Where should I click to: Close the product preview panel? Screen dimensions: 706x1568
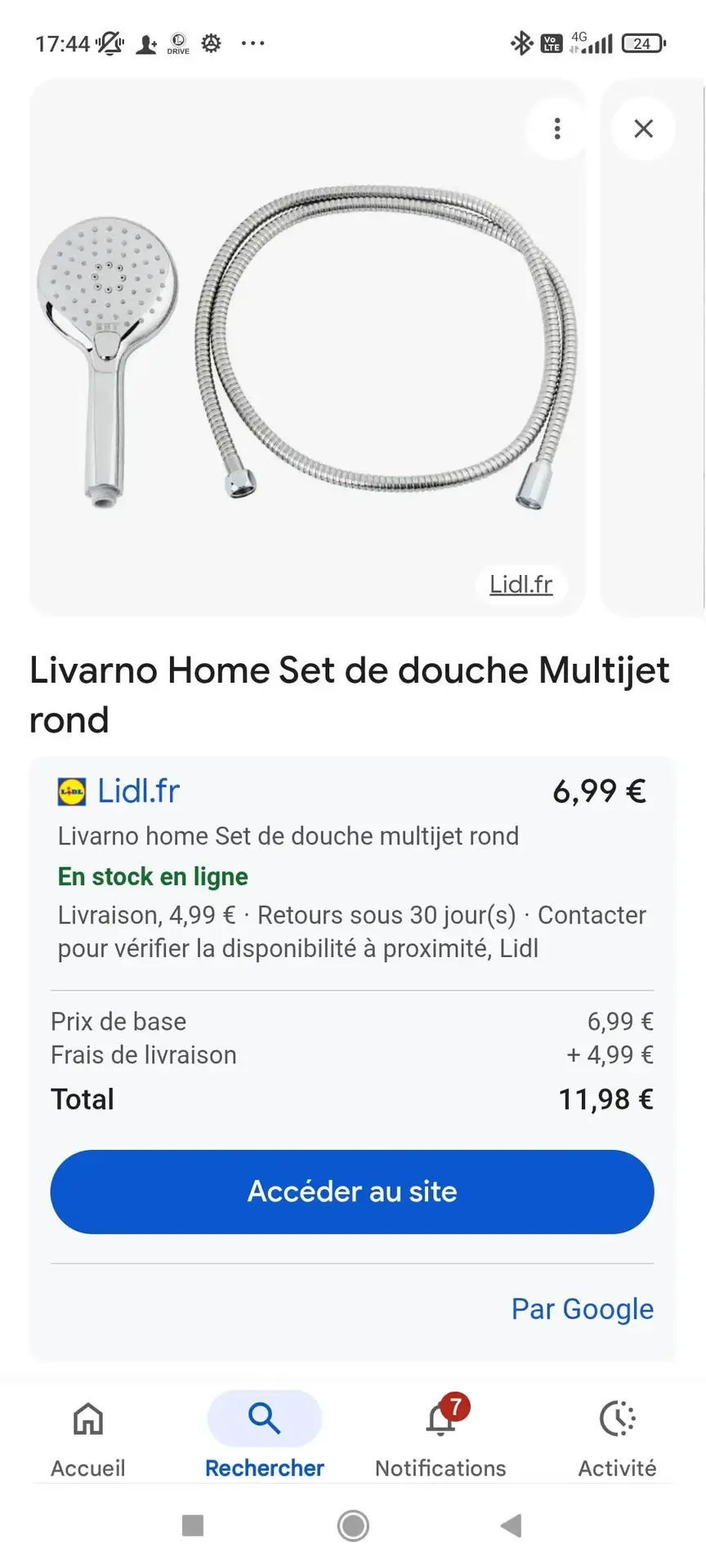coord(644,128)
